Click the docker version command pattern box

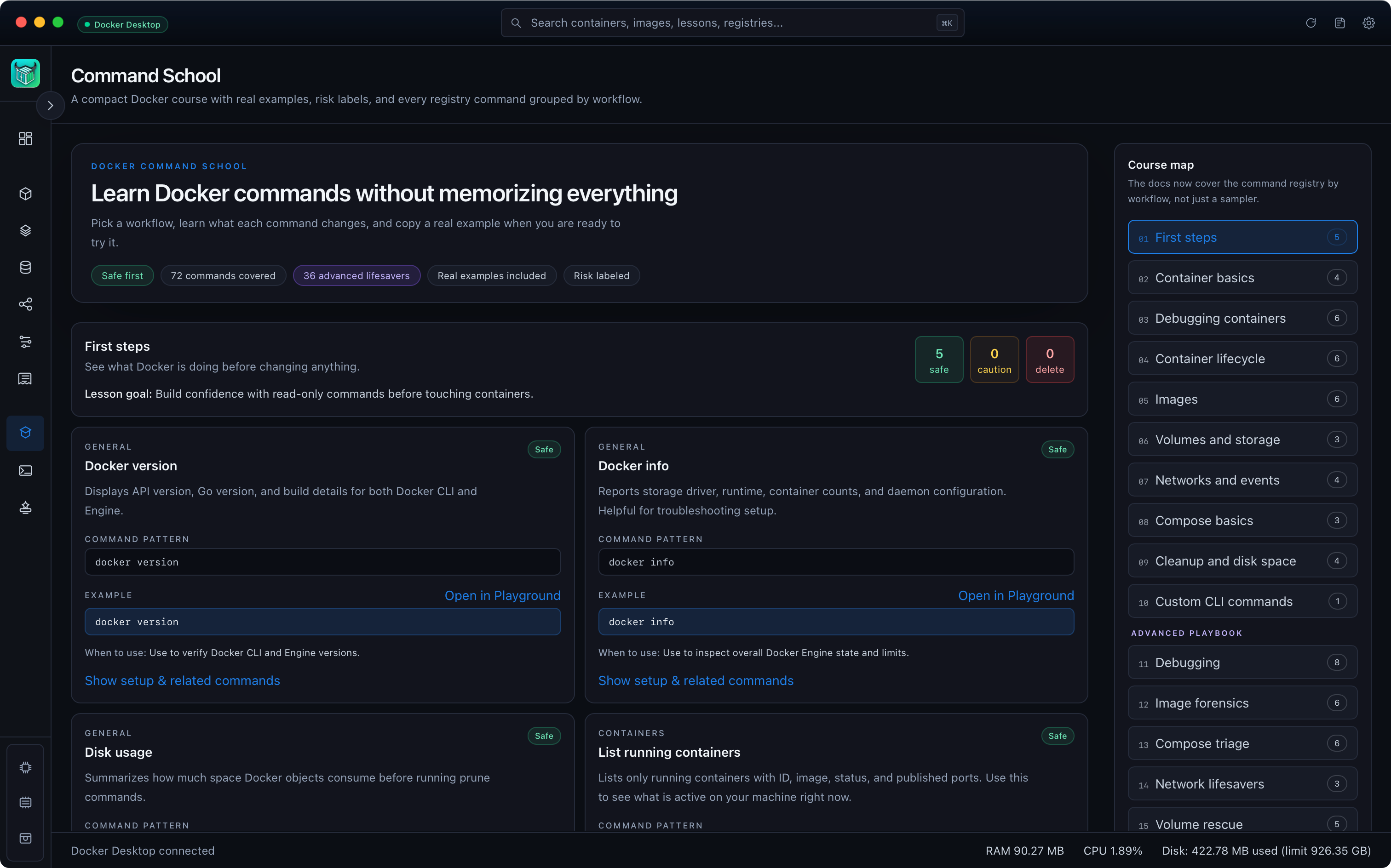coord(323,562)
